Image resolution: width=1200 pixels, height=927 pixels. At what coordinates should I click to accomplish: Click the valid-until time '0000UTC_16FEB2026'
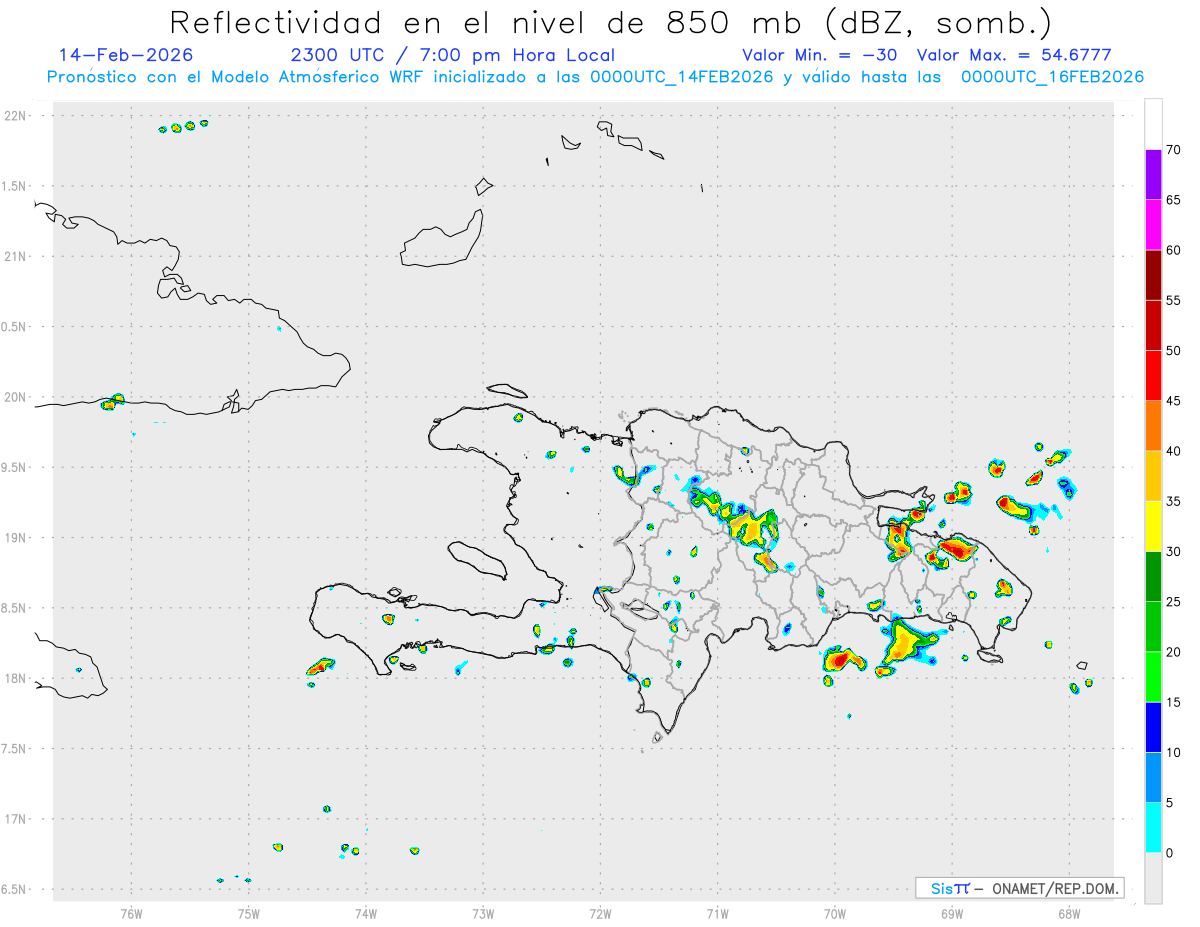(x=1053, y=77)
